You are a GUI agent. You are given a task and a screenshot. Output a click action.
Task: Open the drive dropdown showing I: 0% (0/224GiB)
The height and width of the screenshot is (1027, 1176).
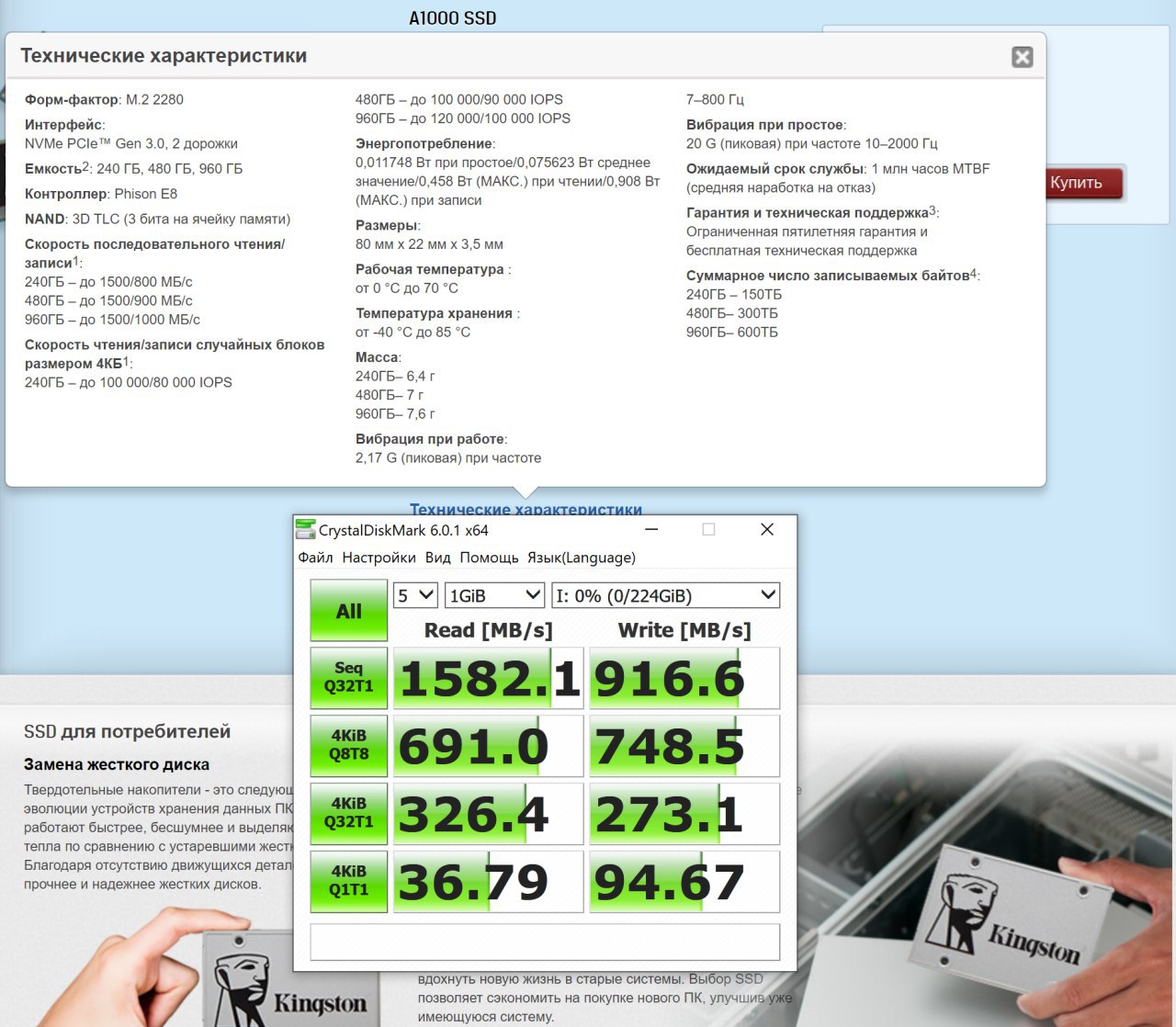point(666,595)
